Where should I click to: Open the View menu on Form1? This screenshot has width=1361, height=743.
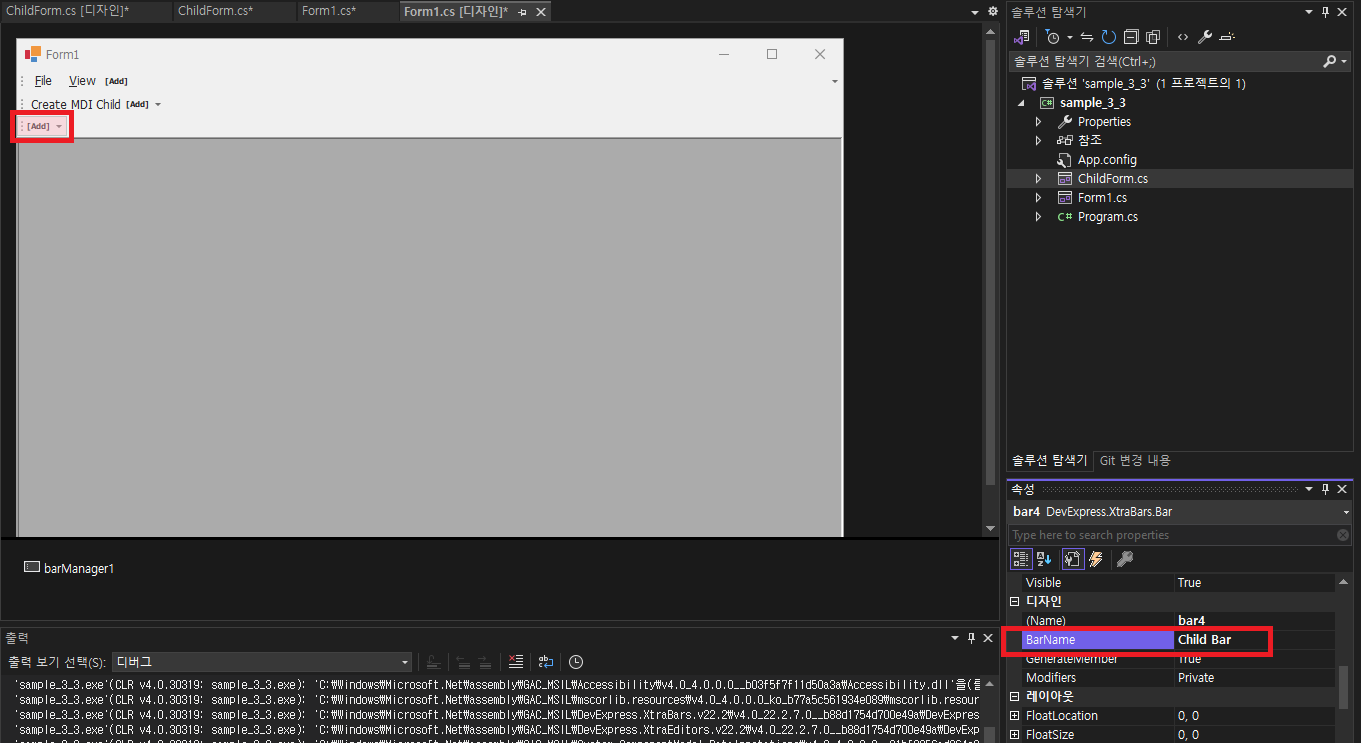click(x=82, y=81)
